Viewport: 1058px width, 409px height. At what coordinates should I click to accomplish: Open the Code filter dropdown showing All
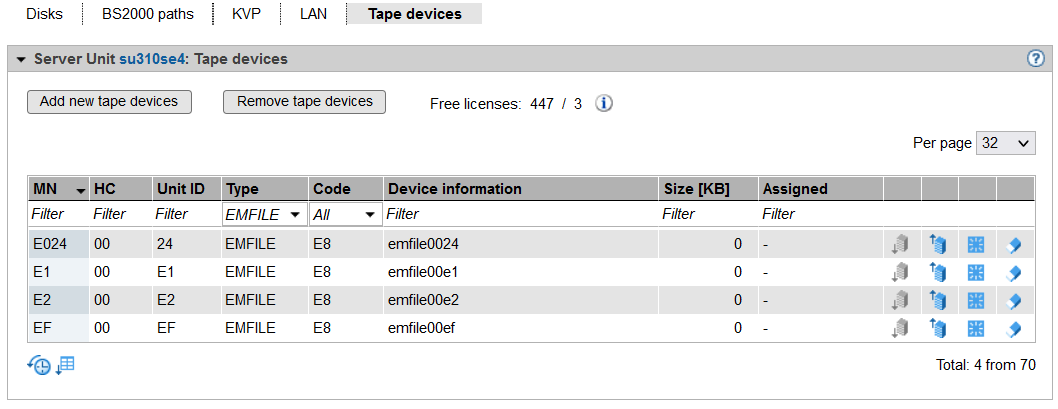[345, 214]
